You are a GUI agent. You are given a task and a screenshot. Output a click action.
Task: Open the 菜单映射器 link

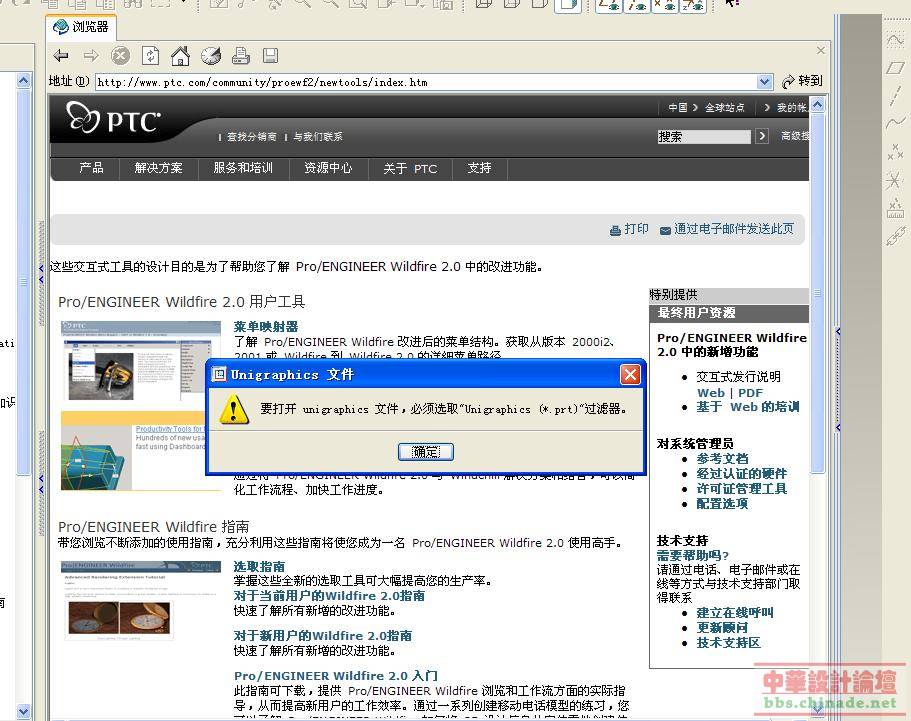click(x=266, y=327)
